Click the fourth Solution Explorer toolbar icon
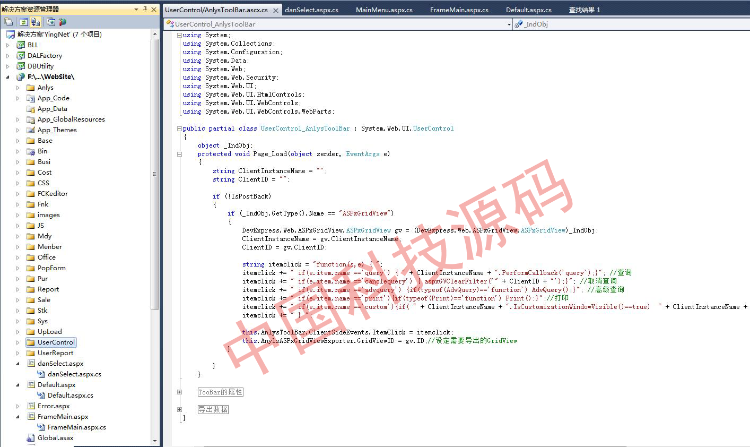This screenshot has height=447, width=750. [51, 22]
